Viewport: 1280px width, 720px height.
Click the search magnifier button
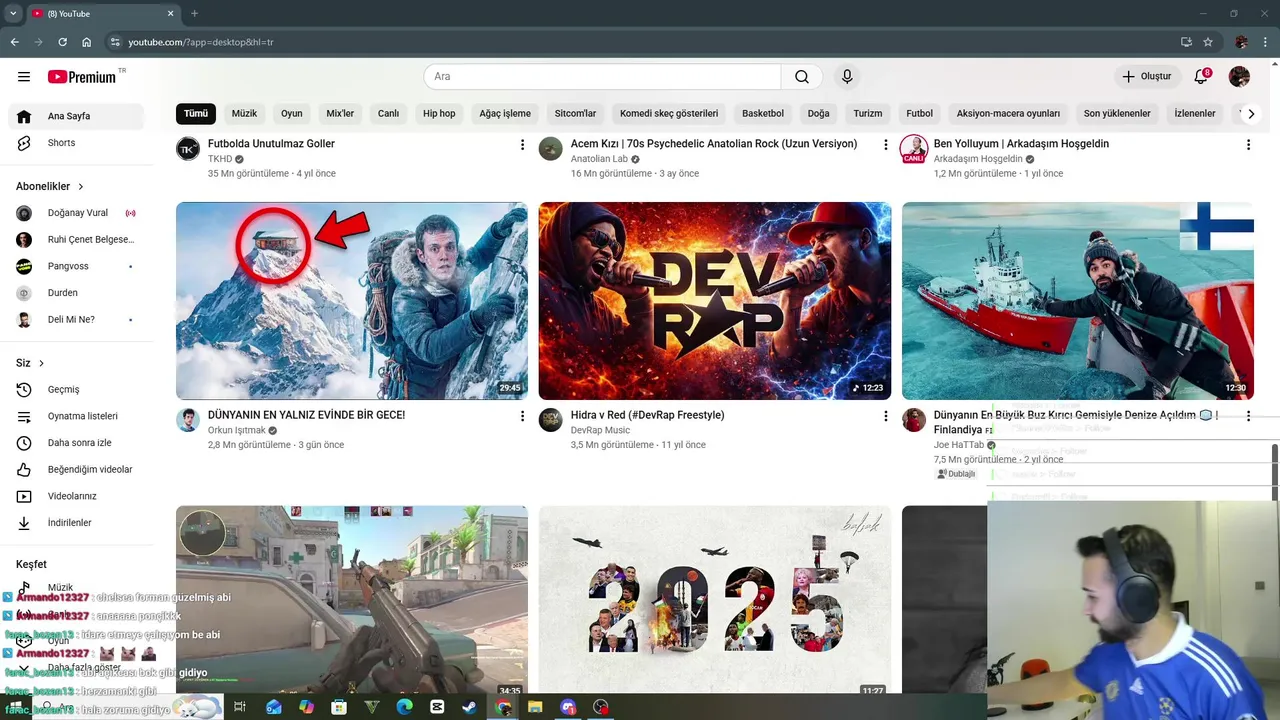point(802,77)
